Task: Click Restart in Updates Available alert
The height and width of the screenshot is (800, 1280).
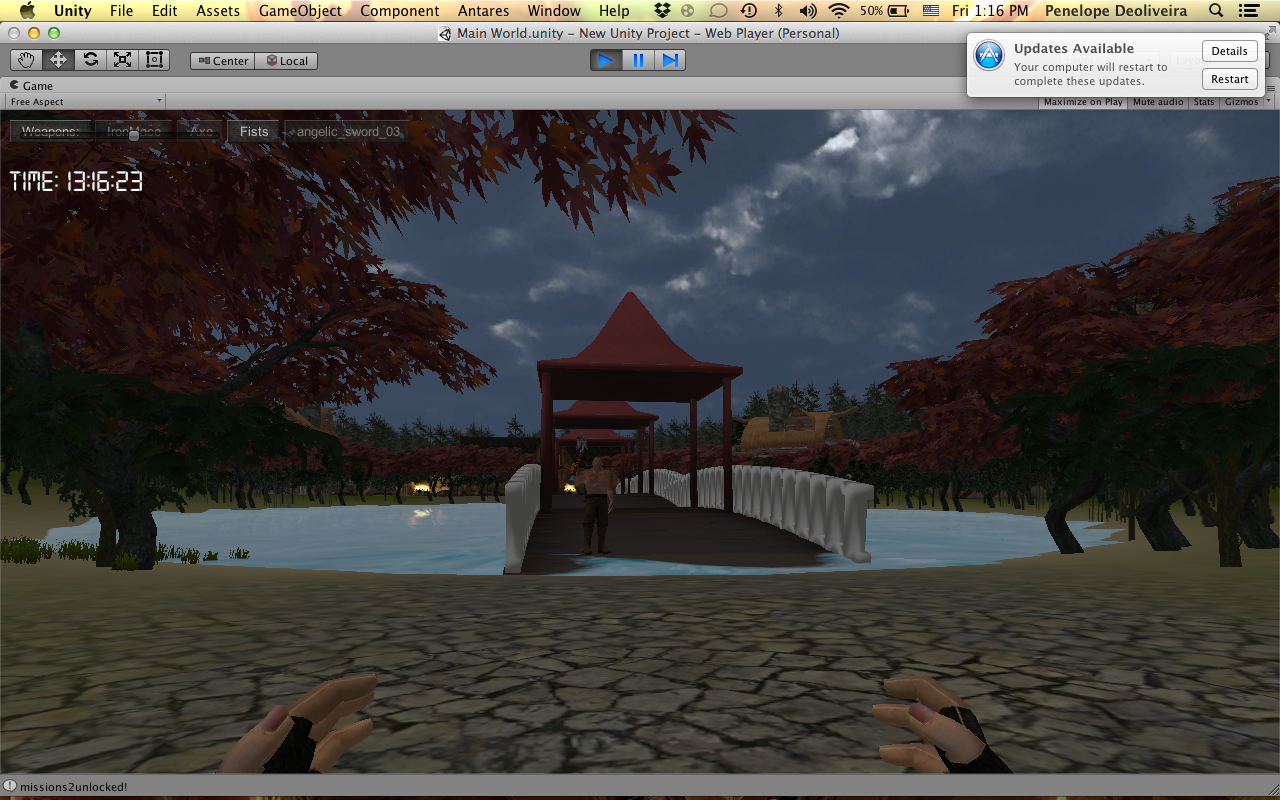Action: pyautogui.click(x=1229, y=79)
